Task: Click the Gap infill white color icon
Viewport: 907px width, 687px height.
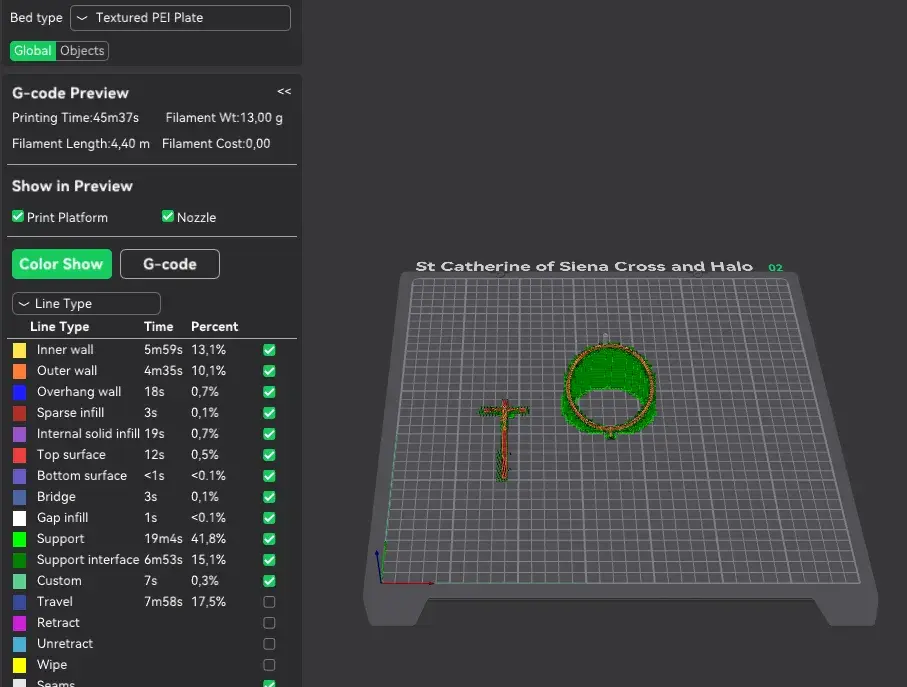Action: [20, 518]
